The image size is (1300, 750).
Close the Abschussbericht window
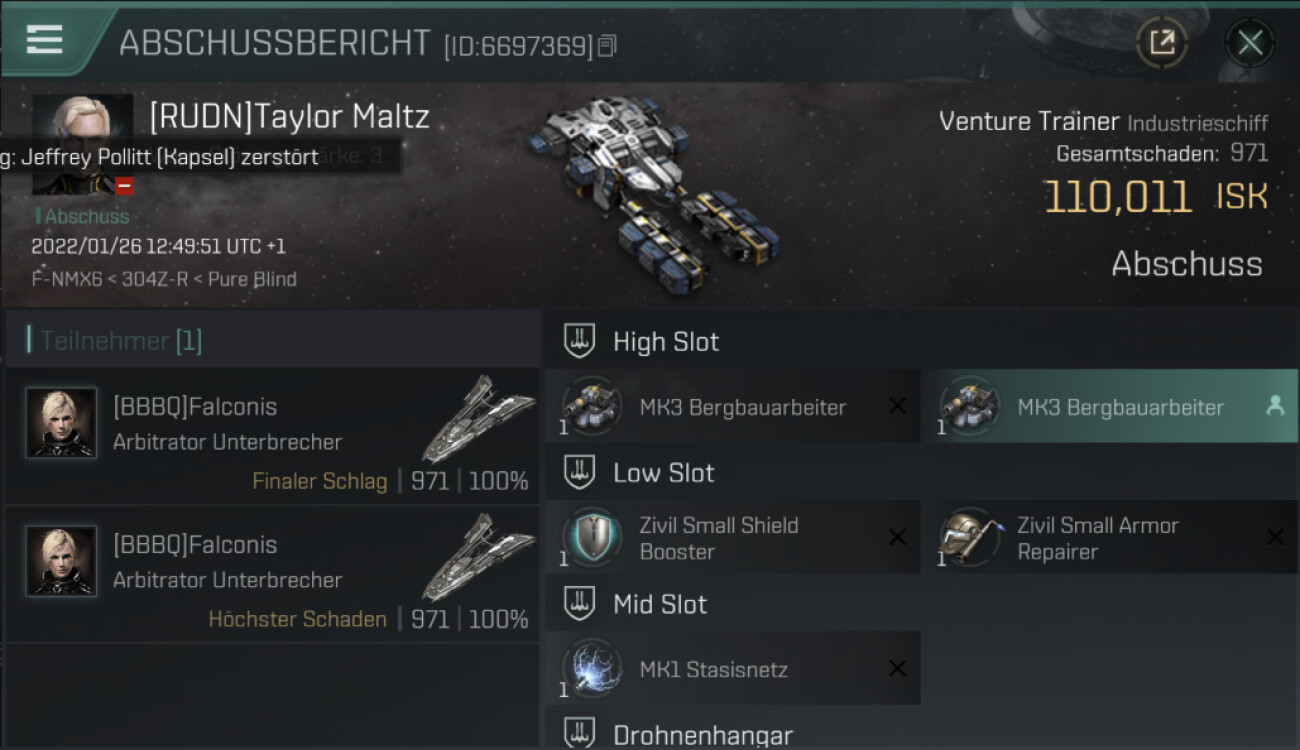point(1250,43)
